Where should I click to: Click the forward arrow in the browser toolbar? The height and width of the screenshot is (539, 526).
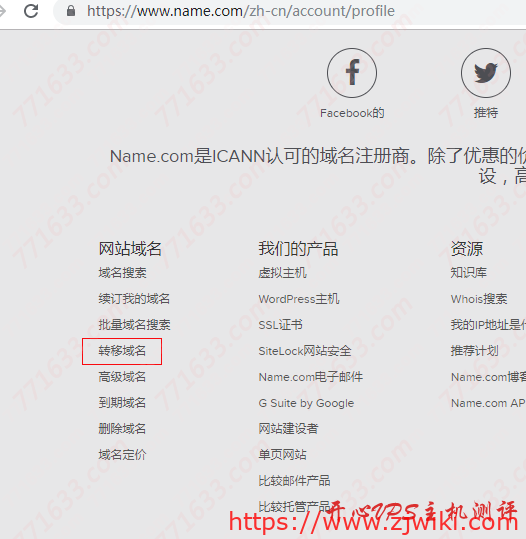[2, 11]
